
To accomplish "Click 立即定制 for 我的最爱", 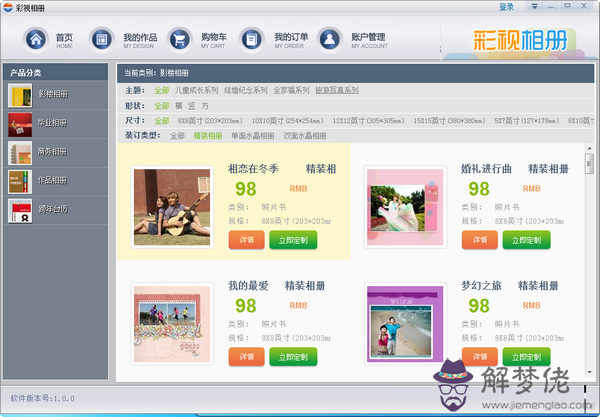I will [293, 357].
